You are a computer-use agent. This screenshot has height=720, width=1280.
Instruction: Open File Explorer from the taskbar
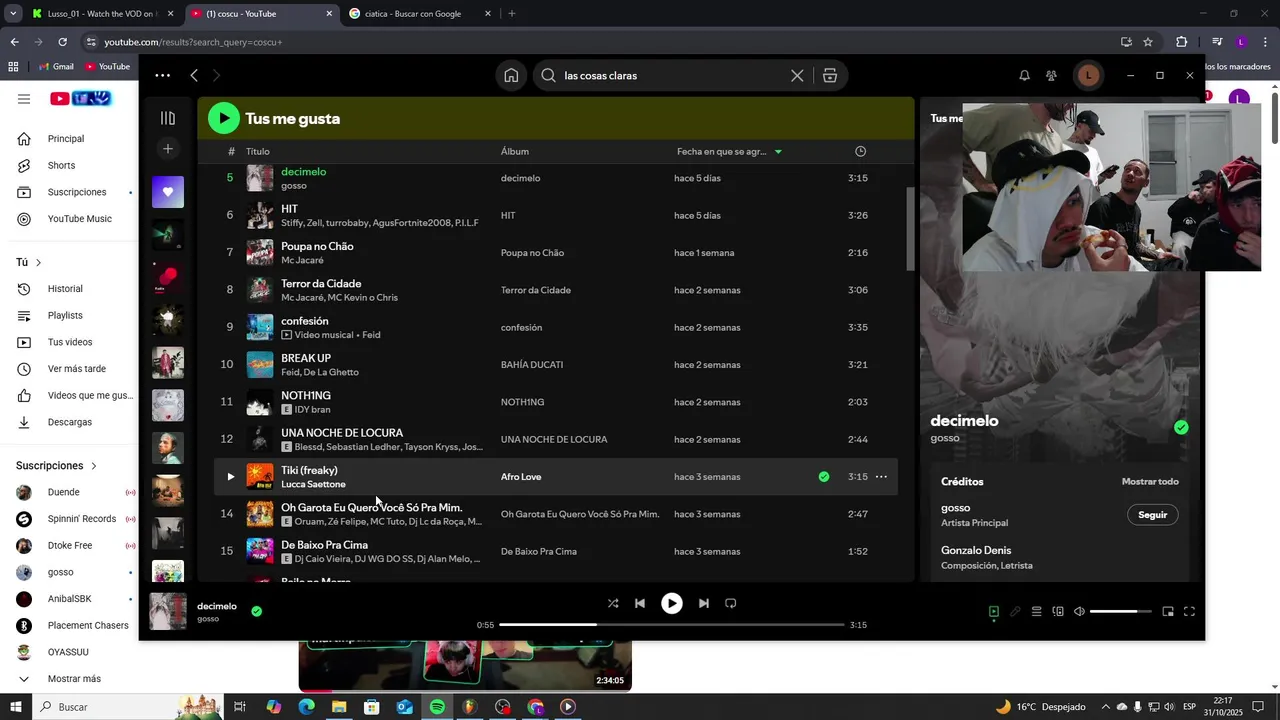[x=339, y=707]
